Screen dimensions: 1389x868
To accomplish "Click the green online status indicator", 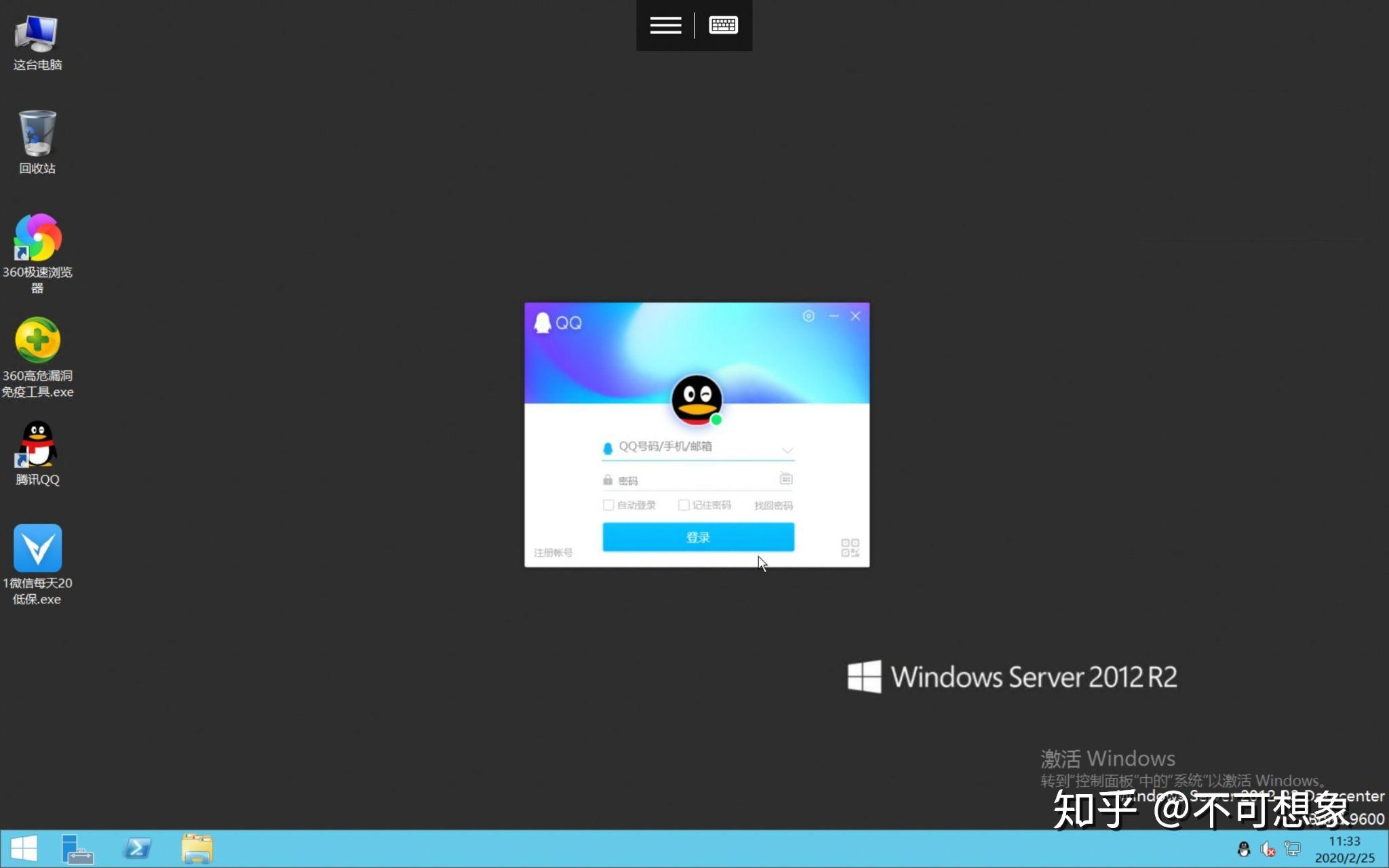I will 716,420.
